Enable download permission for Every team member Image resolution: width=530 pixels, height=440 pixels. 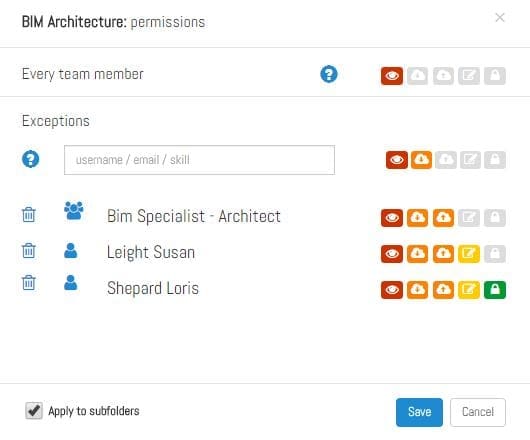(x=417, y=76)
